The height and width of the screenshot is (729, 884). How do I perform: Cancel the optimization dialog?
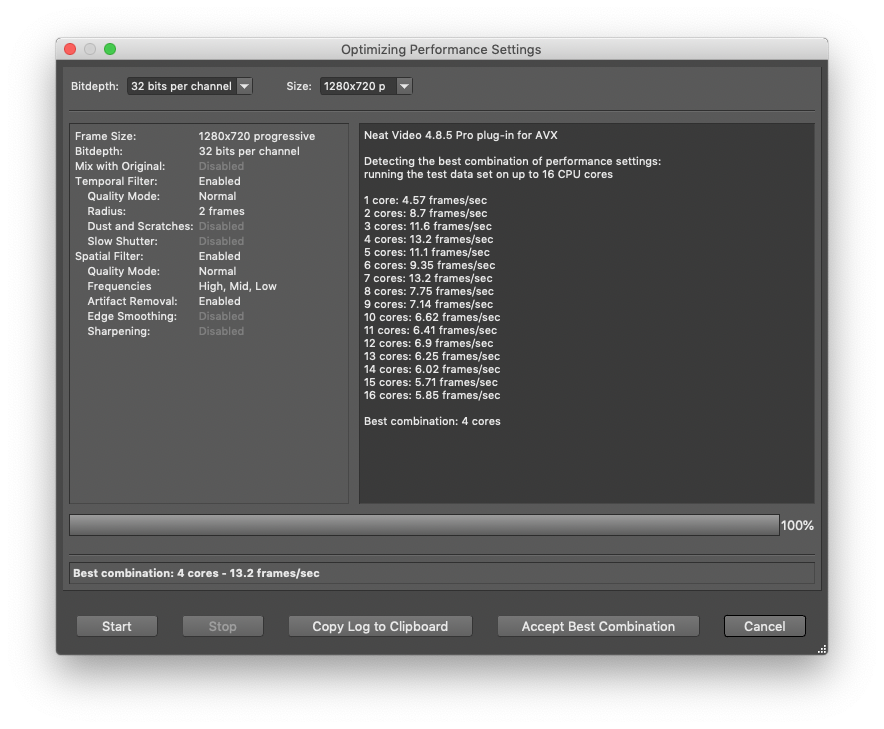pos(764,626)
